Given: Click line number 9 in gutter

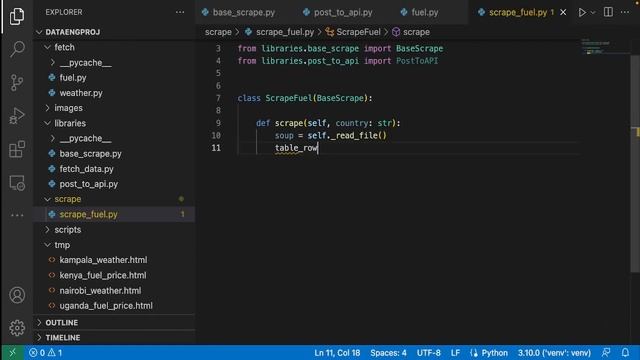Looking at the screenshot, I should tap(218, 123).
